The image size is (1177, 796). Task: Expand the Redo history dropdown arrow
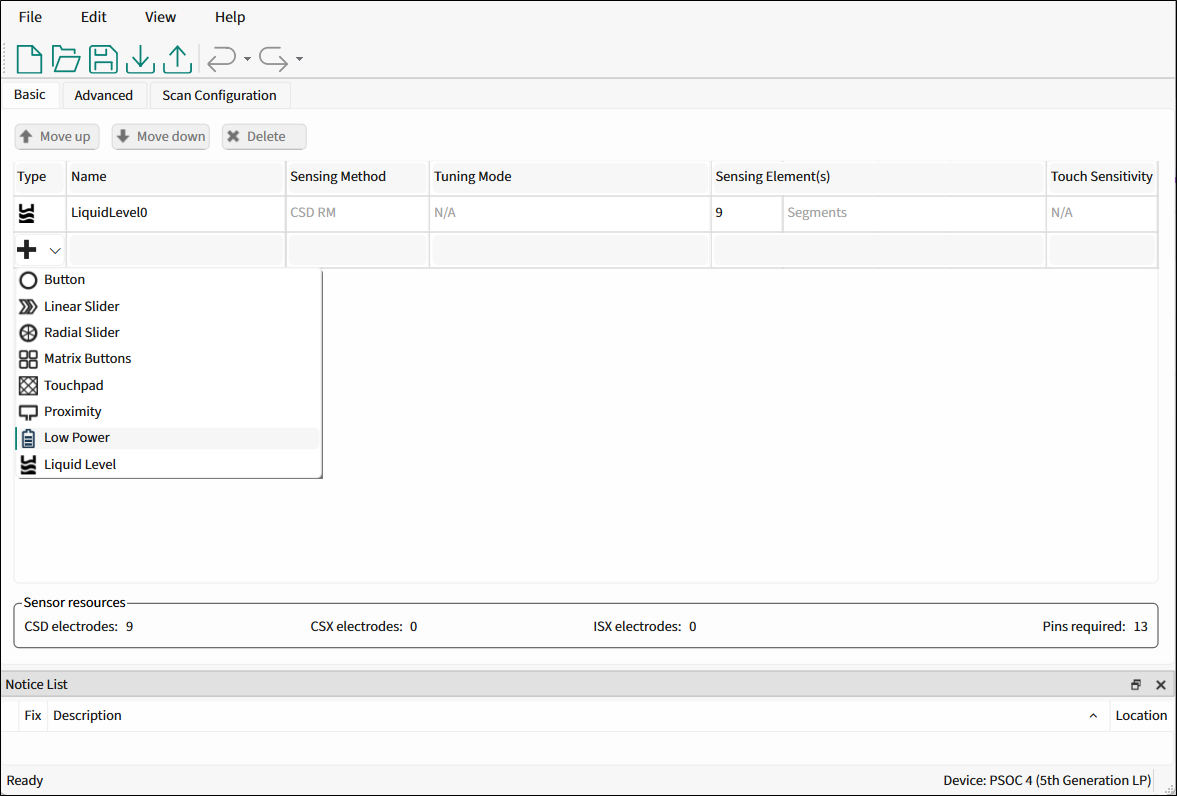[299, 60]
